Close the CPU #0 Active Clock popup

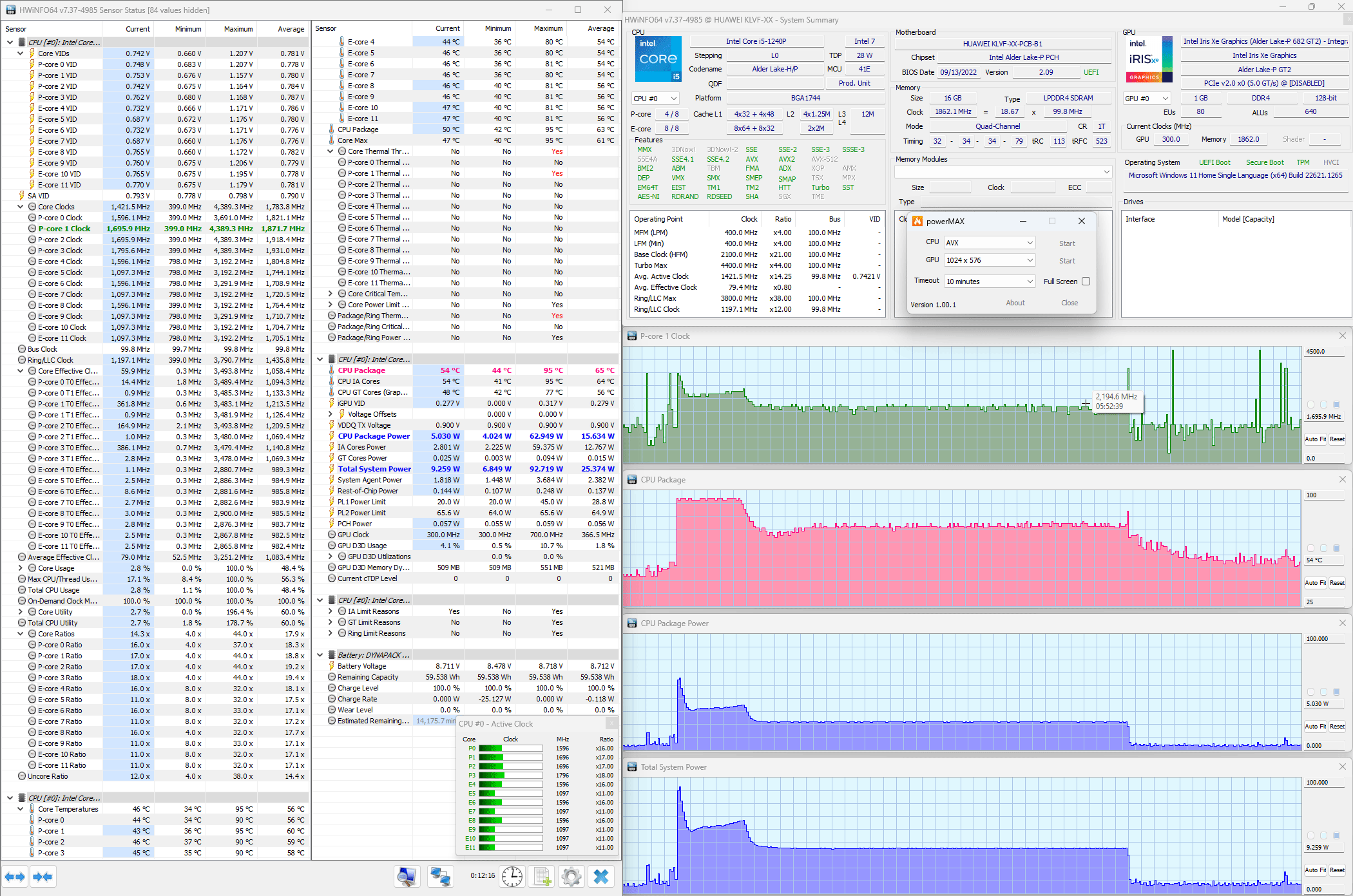[611, 723]
